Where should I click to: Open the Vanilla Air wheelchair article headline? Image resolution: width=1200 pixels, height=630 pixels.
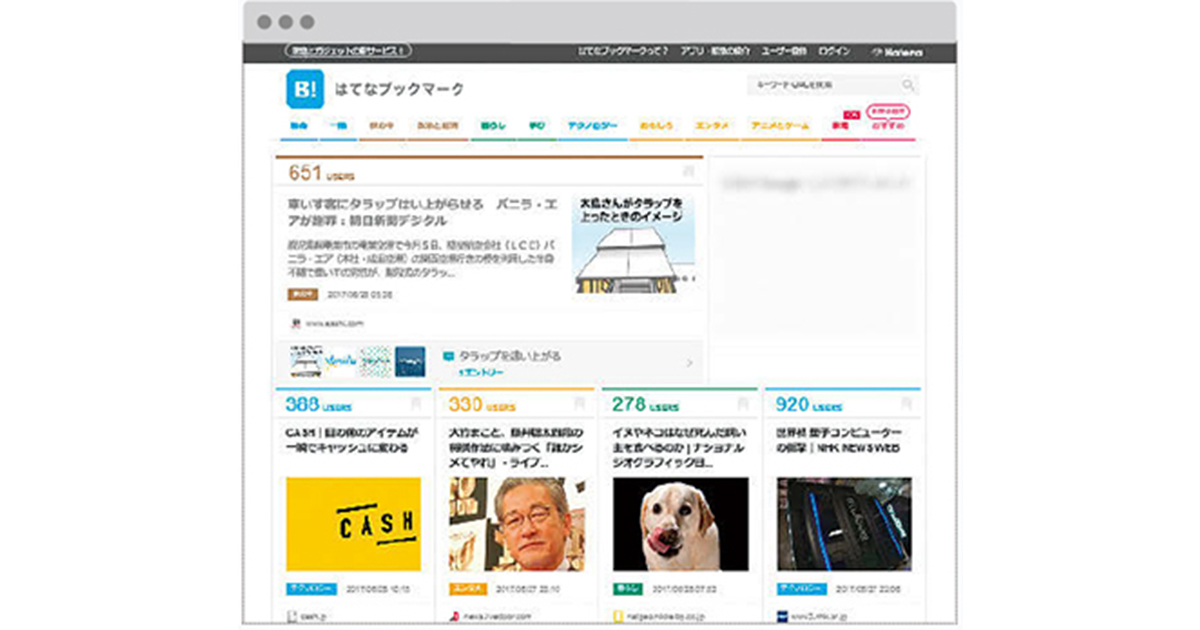(x=423, y=211)
